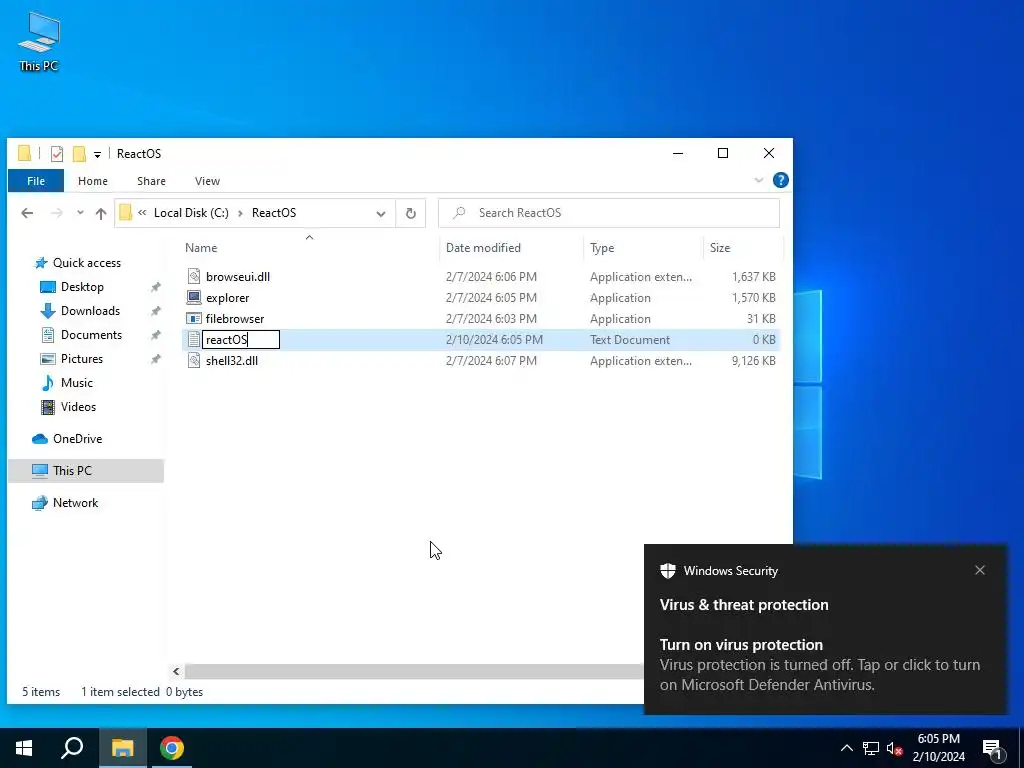Open OneDrive in navigation pane

click(x=77, y=439)
